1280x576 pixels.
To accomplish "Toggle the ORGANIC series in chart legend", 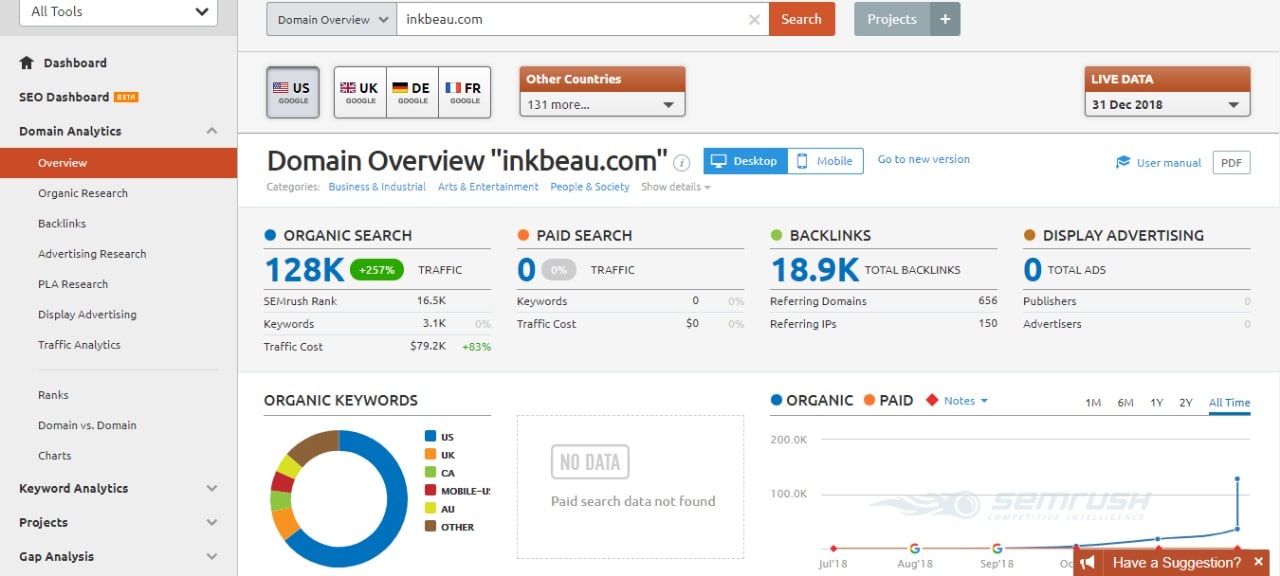I will coord(811,400).
